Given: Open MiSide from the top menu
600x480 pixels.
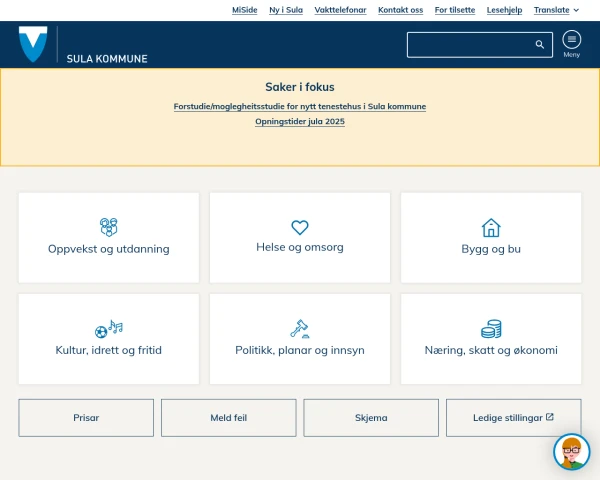Looking at the screenshot, I should 244,10.
